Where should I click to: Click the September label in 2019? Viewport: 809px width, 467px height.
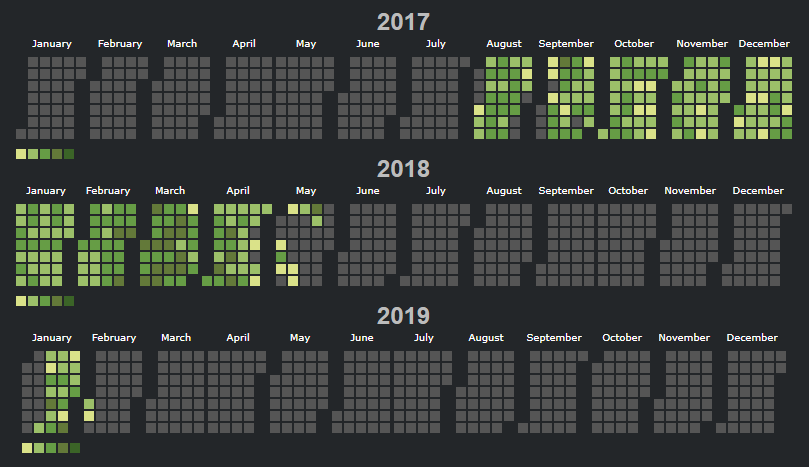(554, 338)
